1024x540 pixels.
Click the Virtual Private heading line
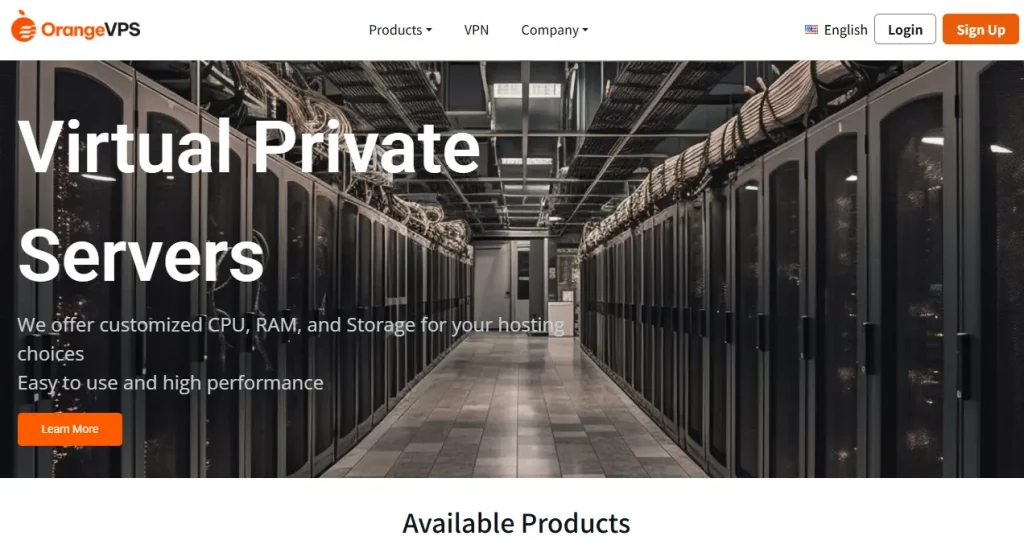[249, 147]
